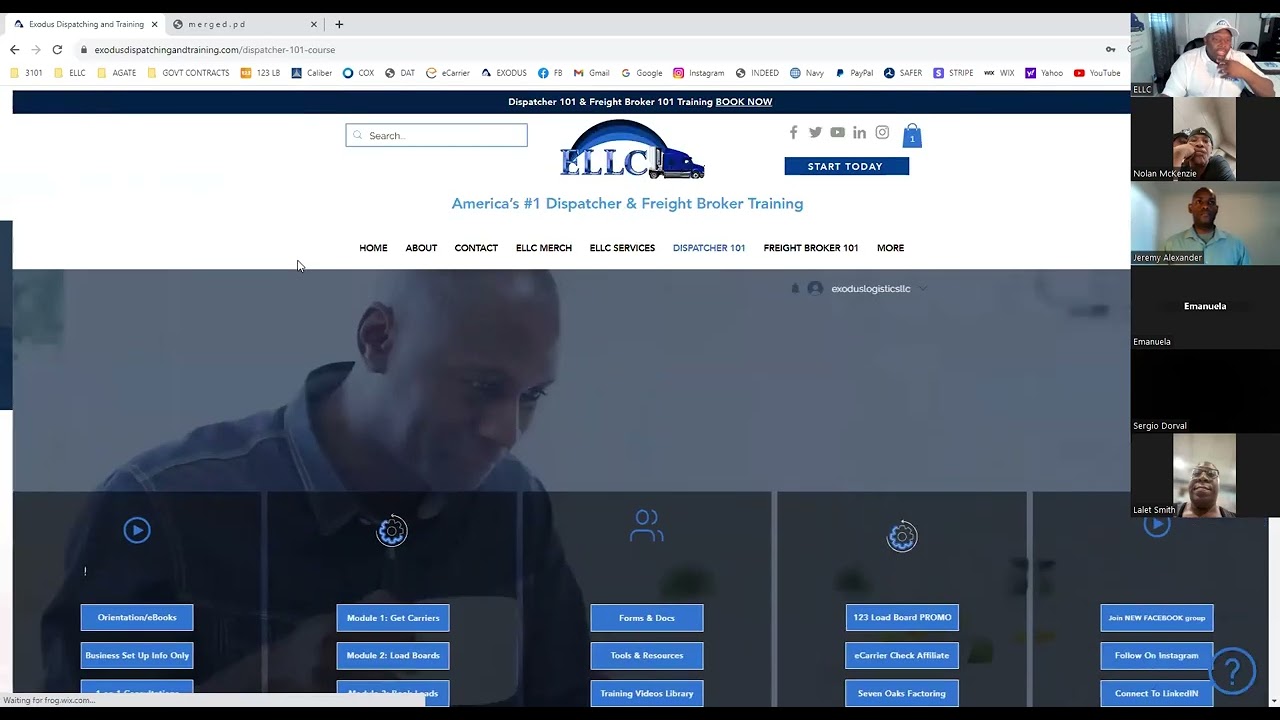Viewport: 1280px width, 720px height.
Task: Open the YouTube bookmark
Action: pyautogui.click(x=1097, y=73)
